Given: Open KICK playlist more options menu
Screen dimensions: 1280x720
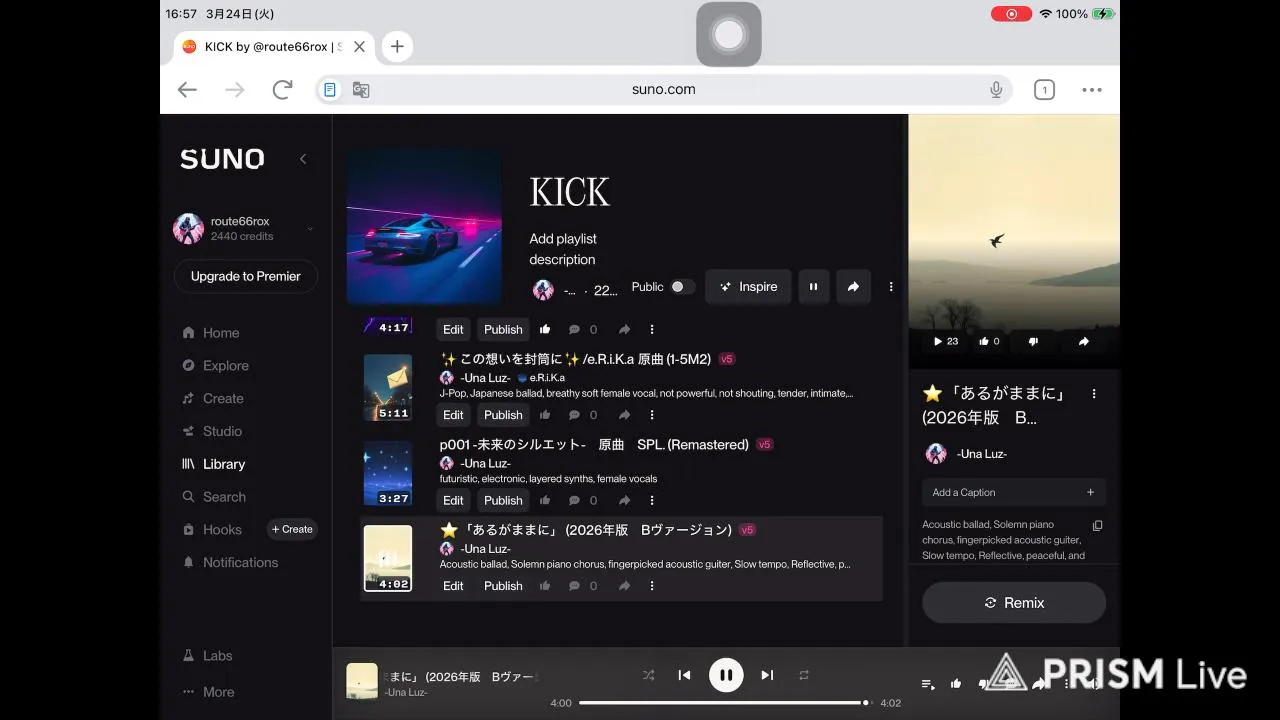Looking at the screenshot, I should click(x=891, y=287).
